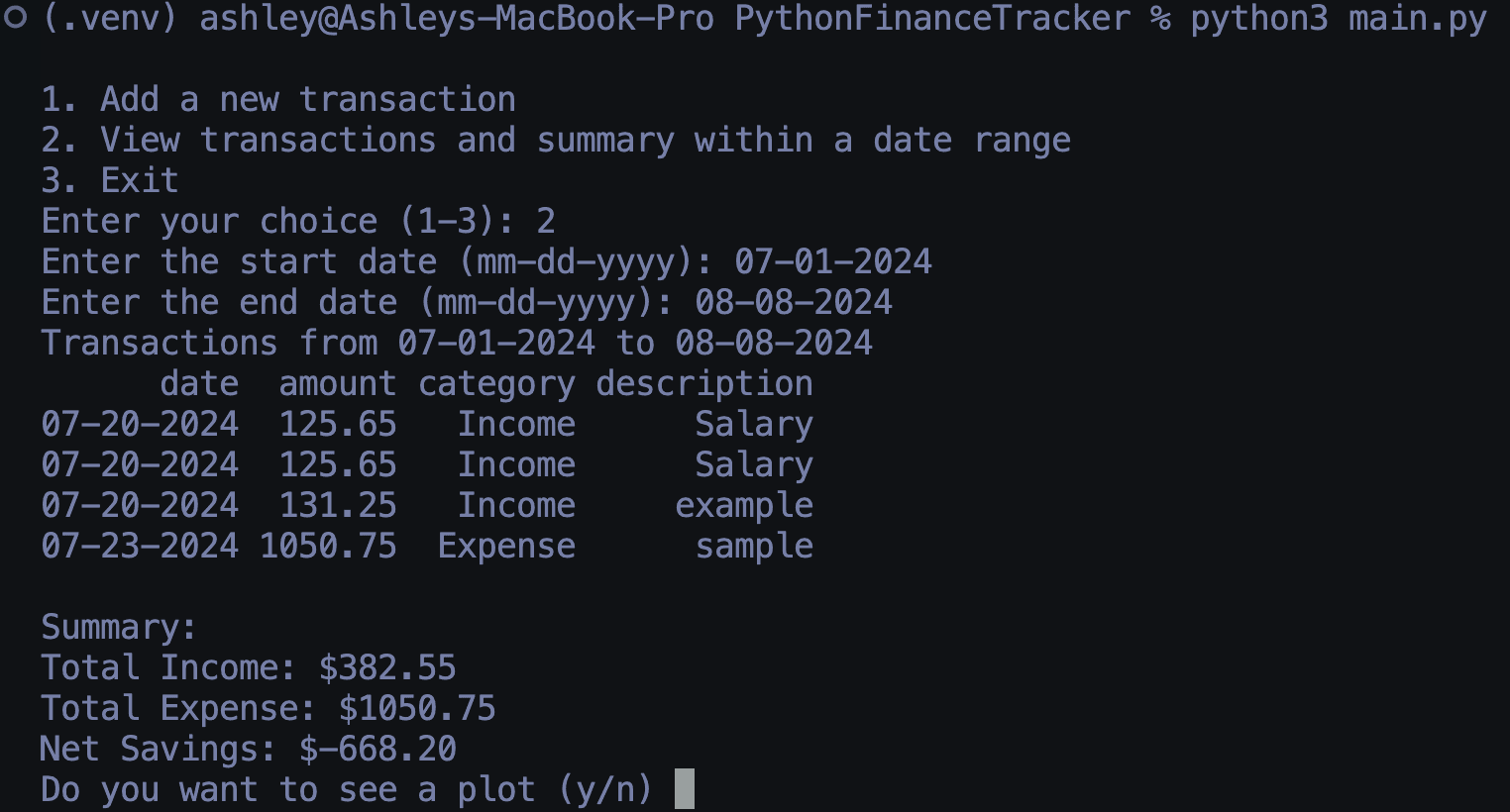Click the Total Income value $382.55
The width and height of the screenshot is (1510, 812).
[387, 667]
